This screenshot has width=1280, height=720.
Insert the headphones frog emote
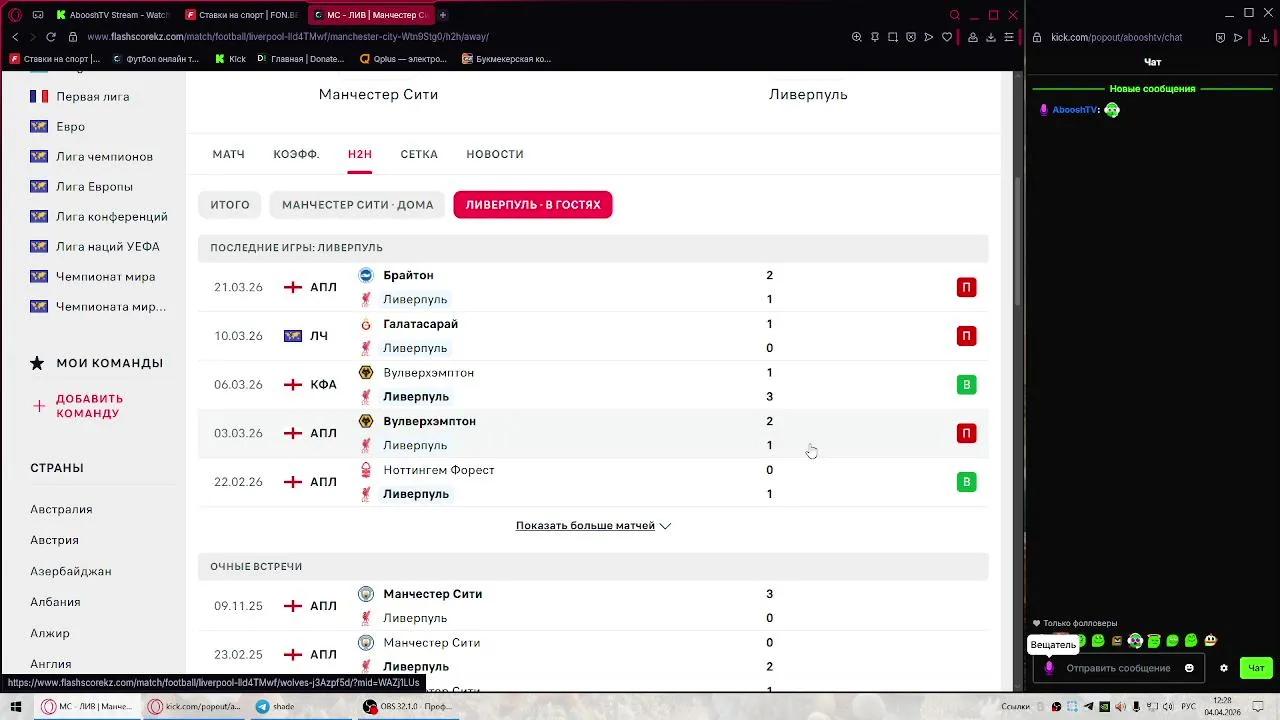pyautogui.click(x=1135, y=641)
